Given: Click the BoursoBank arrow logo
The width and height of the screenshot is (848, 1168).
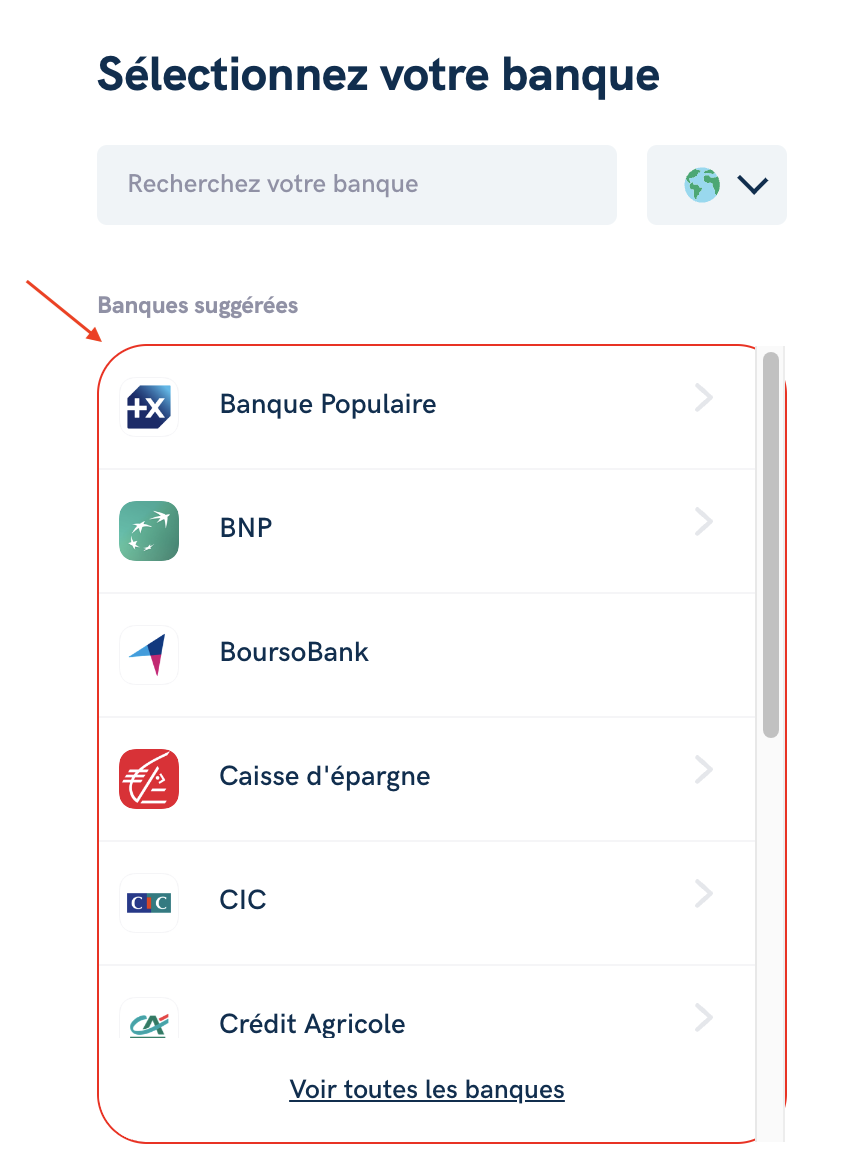Looking at the screenshot, I should click(149, 655).
